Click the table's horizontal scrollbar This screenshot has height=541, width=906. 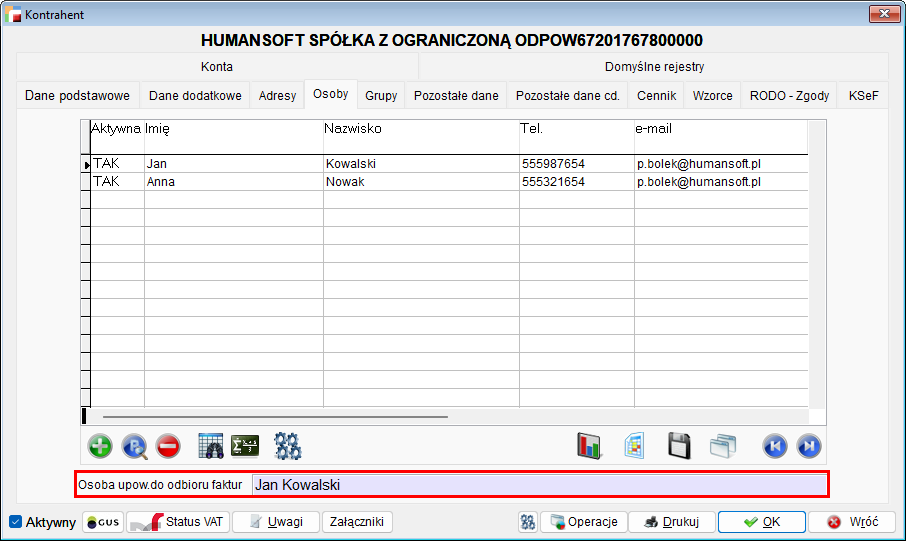275,416
